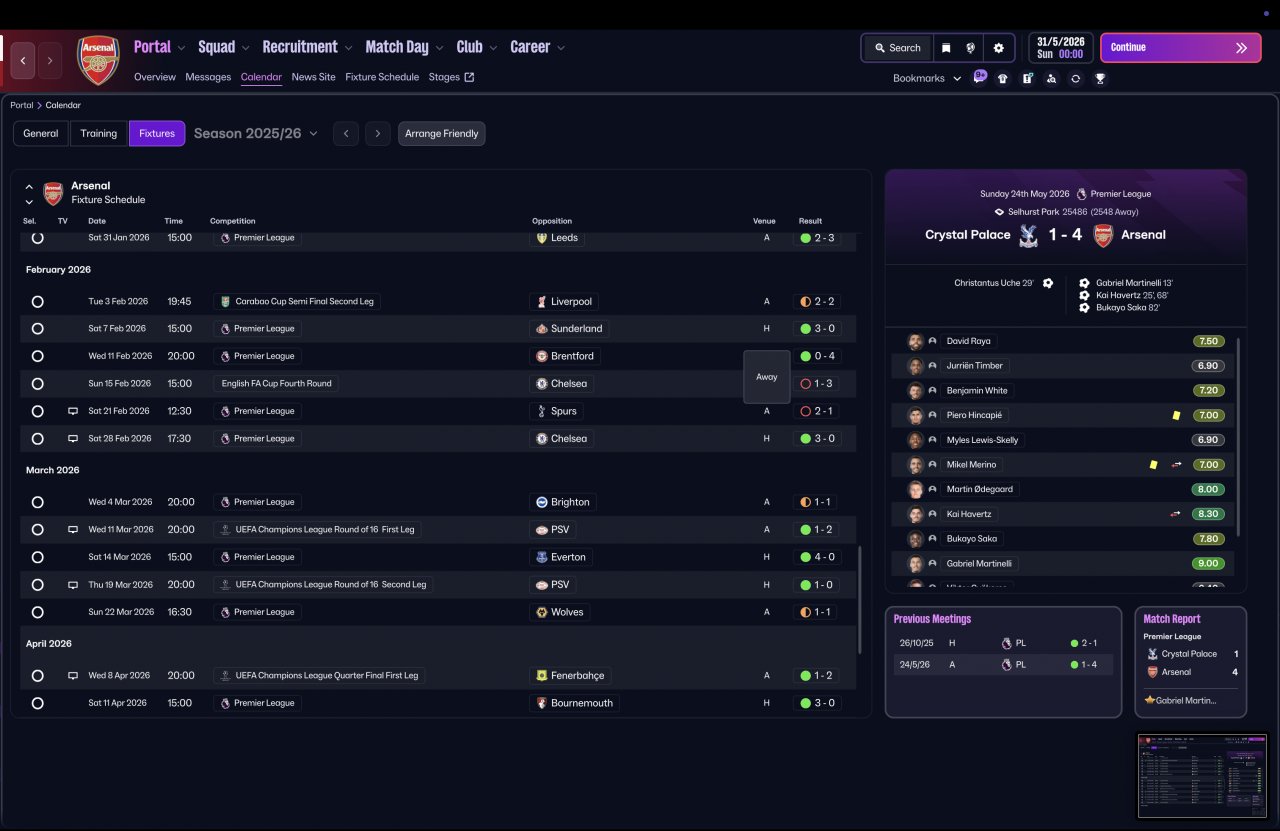This screenshot has height=831, width=1280.
Task: Open the external link icon next to Stages
Action: point(469,77)
